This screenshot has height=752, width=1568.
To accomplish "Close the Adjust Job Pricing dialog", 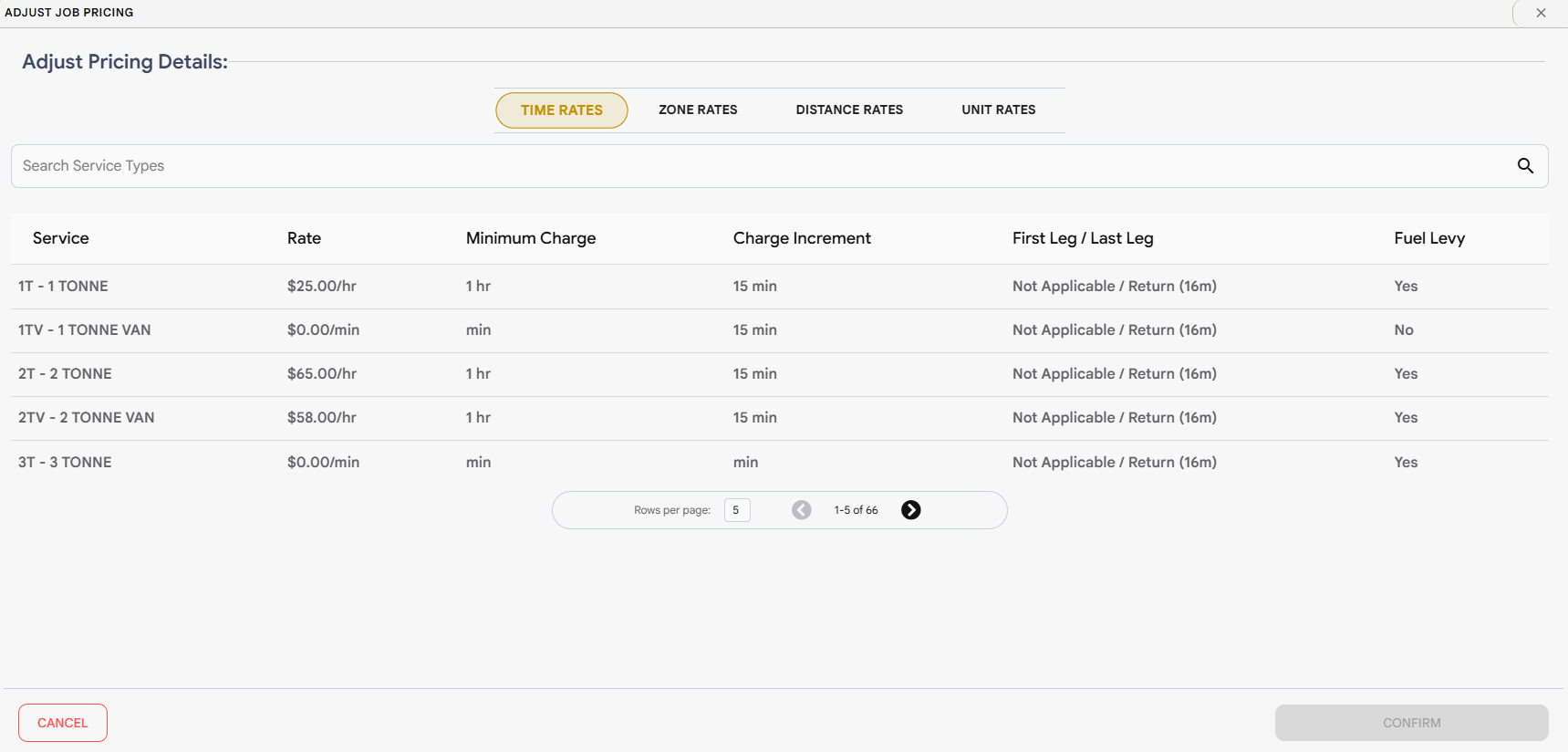I will click(1541, 13).
